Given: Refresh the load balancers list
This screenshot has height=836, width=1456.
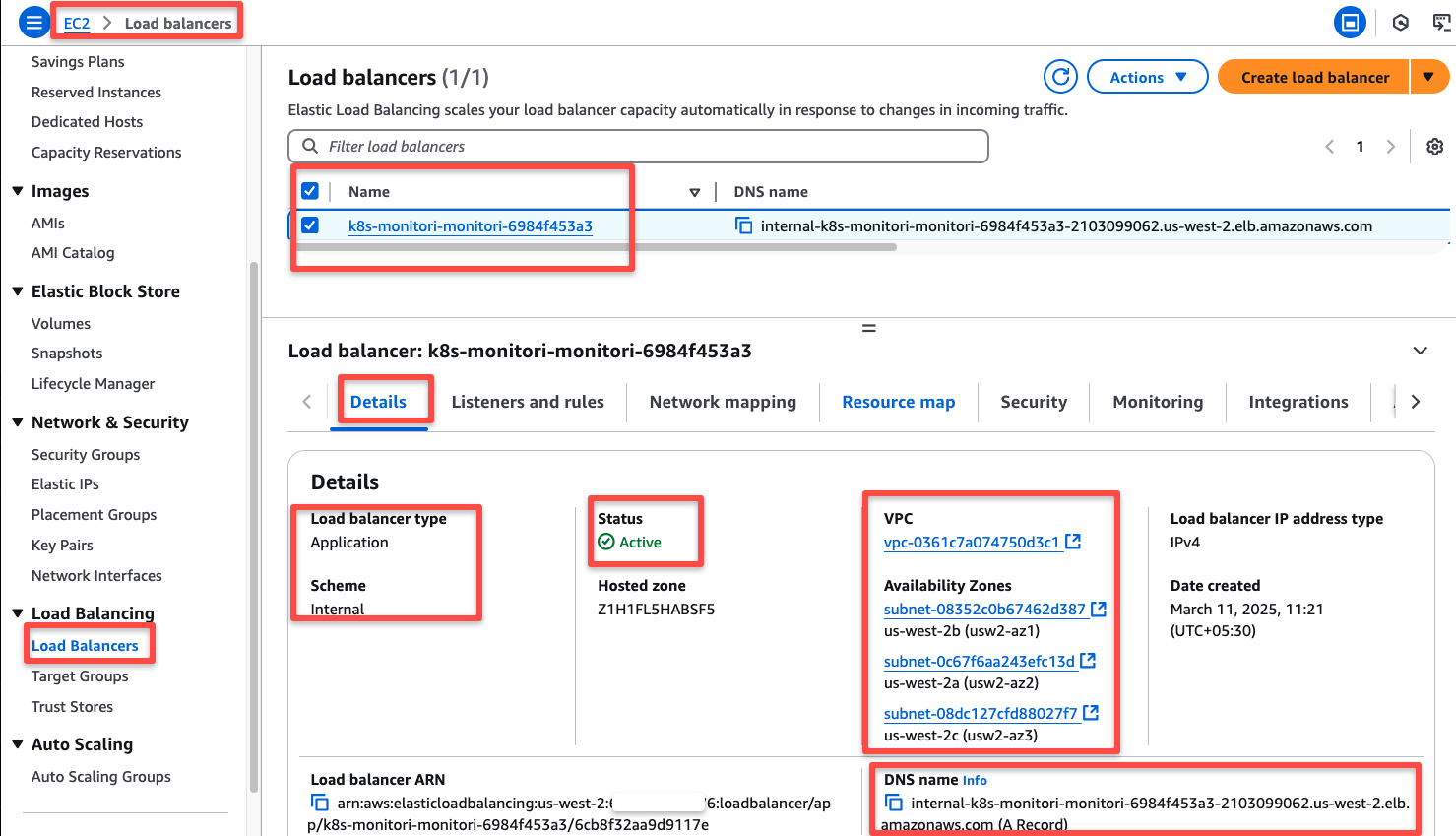Looking at the screenshot, I should (x=1060, y=77).
